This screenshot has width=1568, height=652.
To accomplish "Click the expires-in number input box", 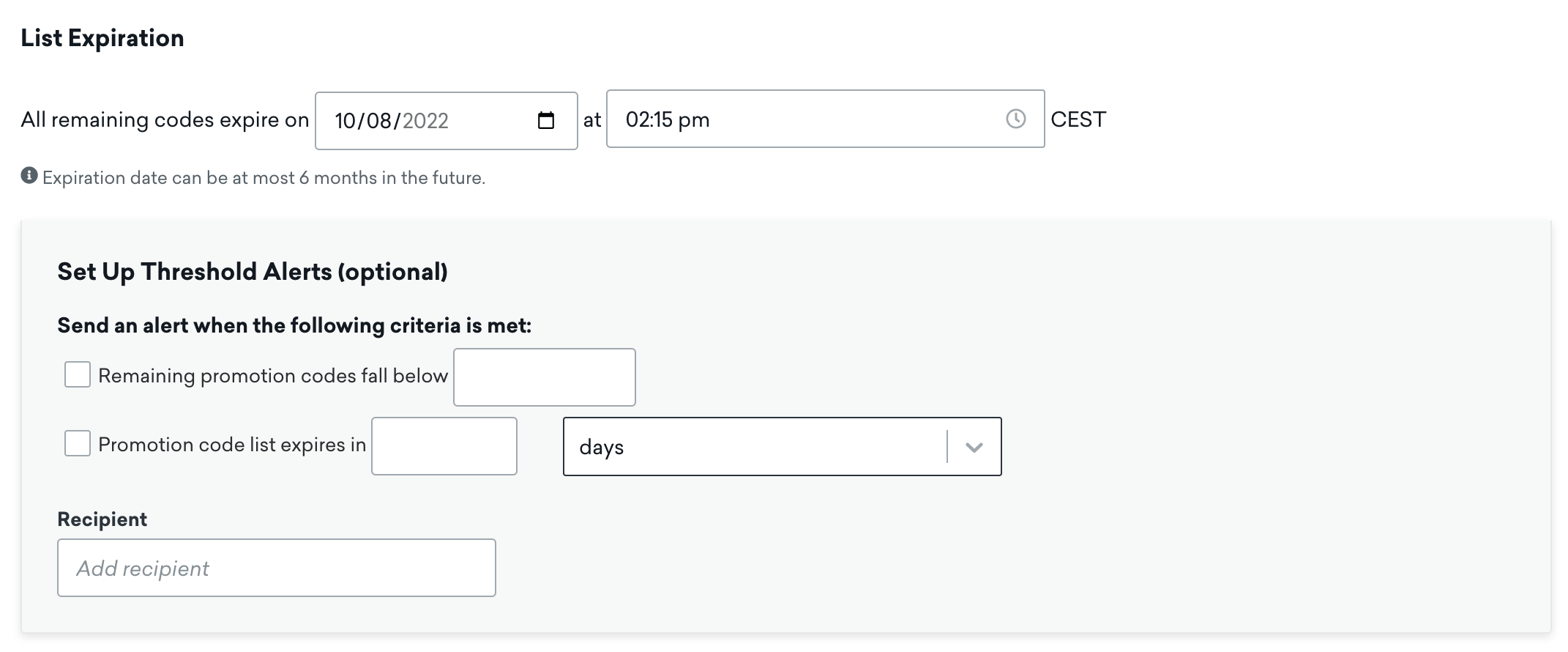I will 444,446.
